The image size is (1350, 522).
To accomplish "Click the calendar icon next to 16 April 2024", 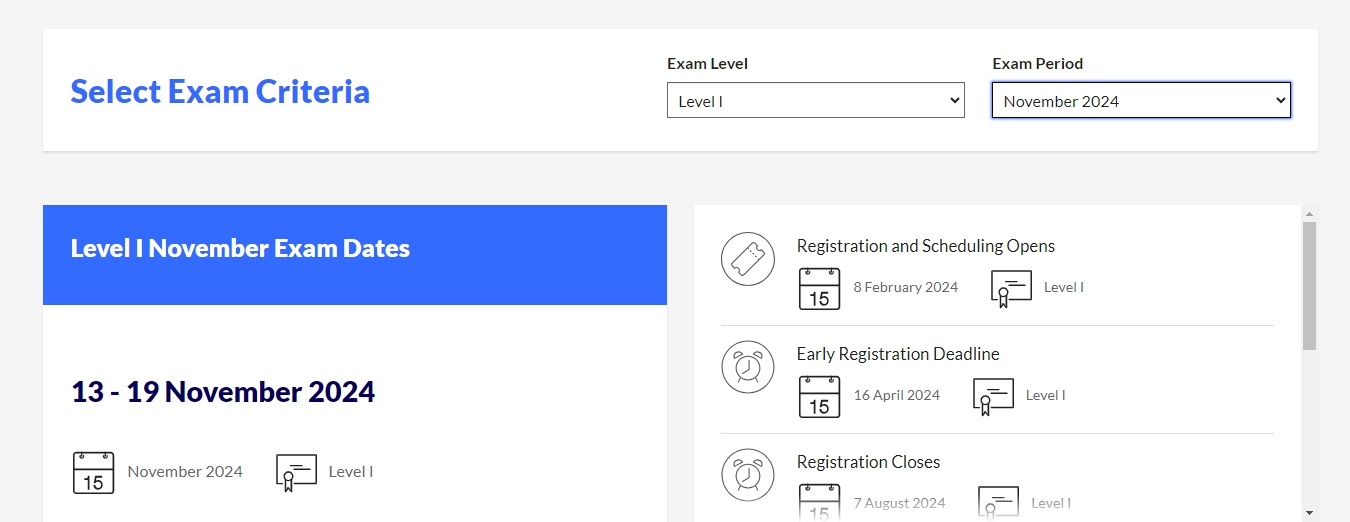I will tap(819, 396).
